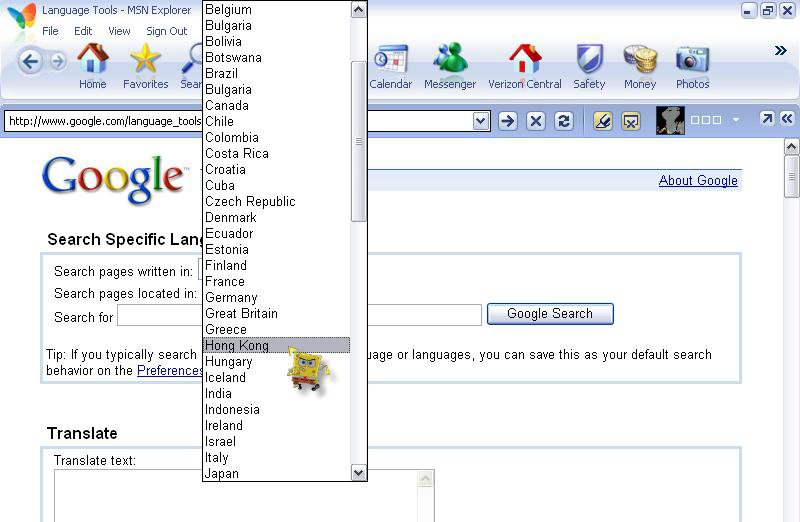Screen dimensions: 800x522
Task: Go back using the Back arrow
Action: (x=30, y=62)
